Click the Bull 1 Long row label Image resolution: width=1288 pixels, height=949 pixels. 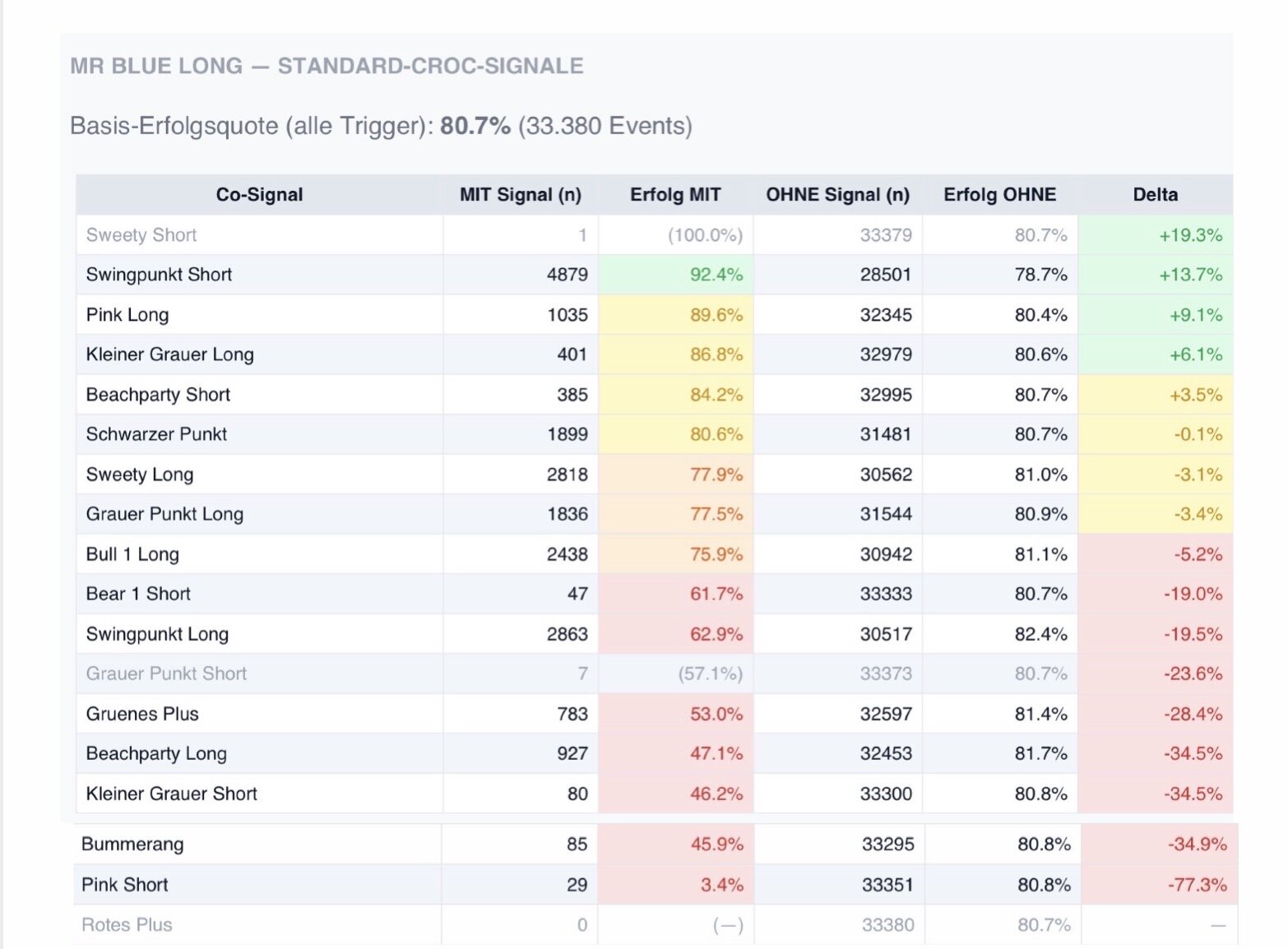click(x=132, y=554)
